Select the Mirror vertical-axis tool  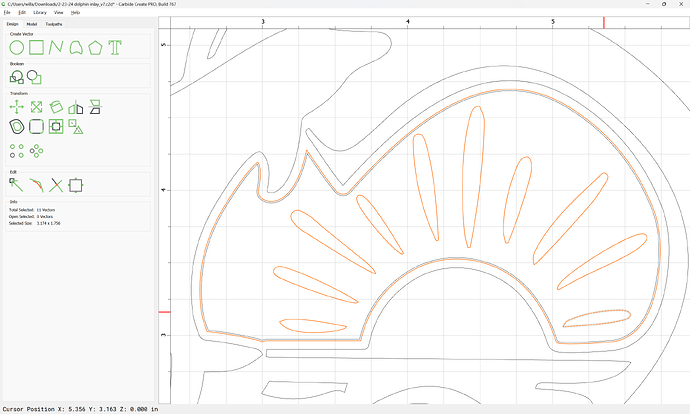(x=76, y=107)
